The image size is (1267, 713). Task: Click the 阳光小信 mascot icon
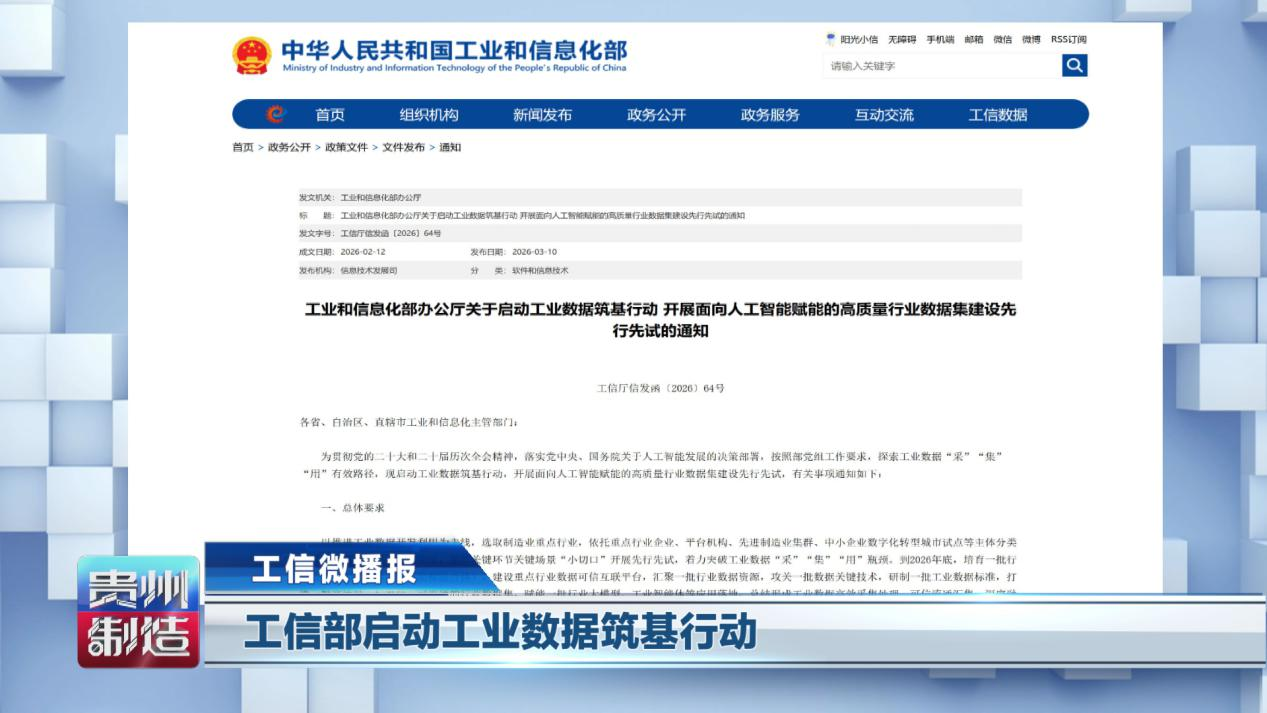(830, 40)
